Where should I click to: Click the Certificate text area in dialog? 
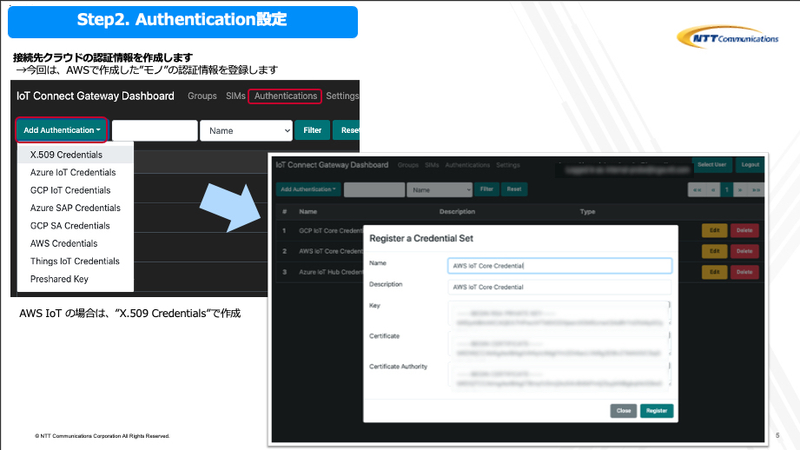(x=560, y=344)
